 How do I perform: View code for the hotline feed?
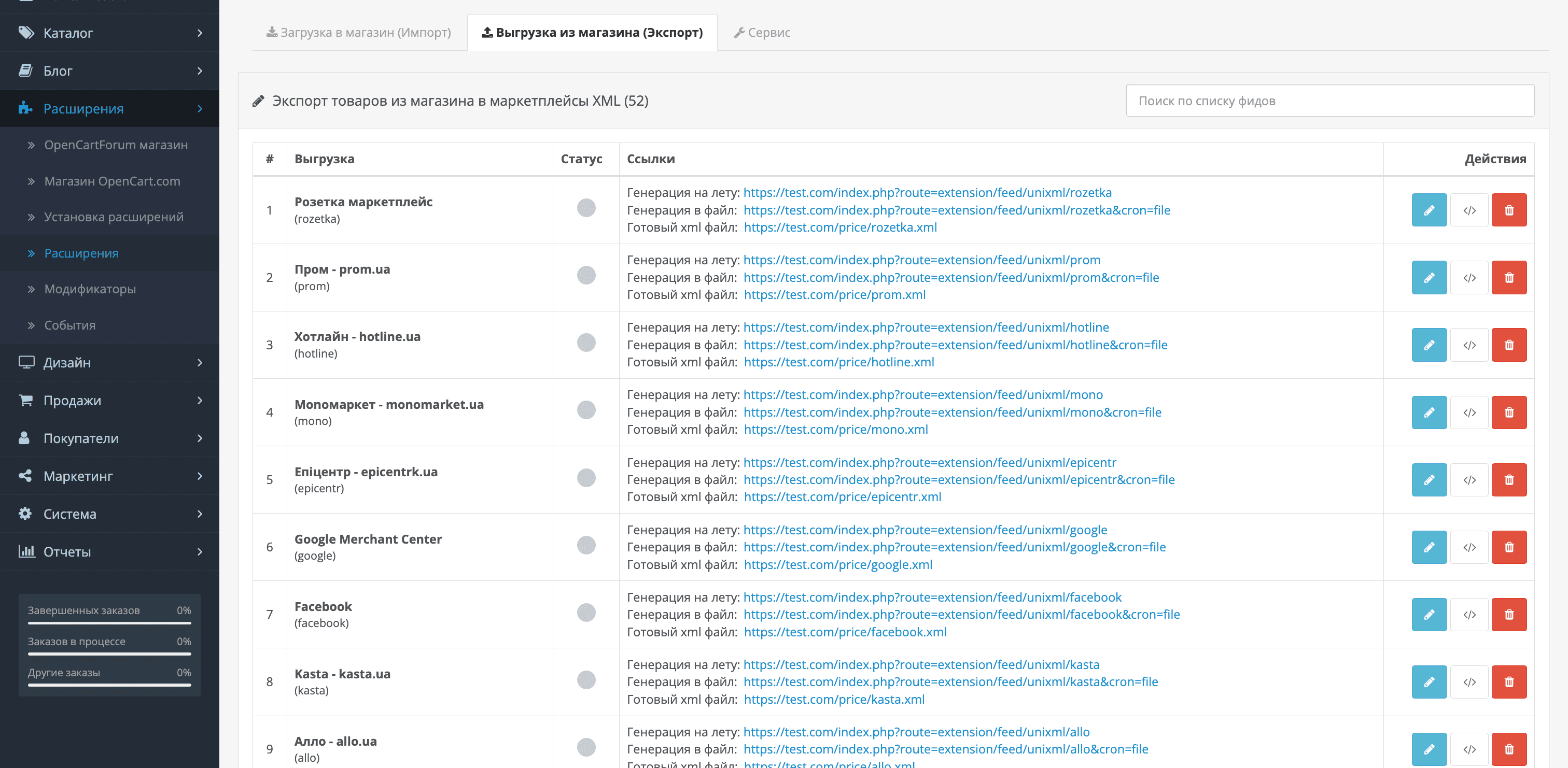[x=1469, y=345]
